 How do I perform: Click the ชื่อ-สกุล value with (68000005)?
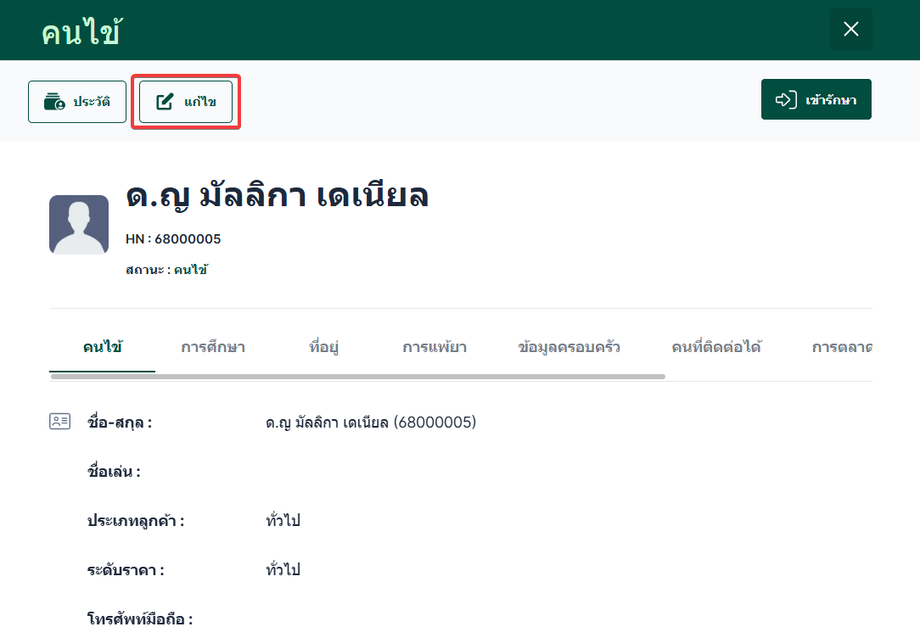[371, 422]
